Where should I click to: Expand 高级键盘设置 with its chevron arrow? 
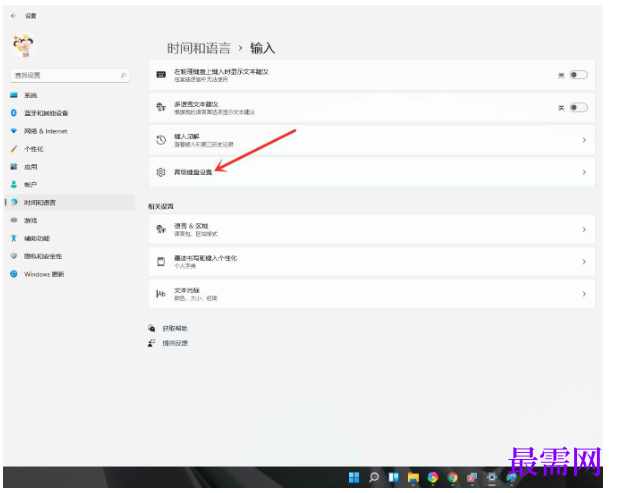point(584,172)
